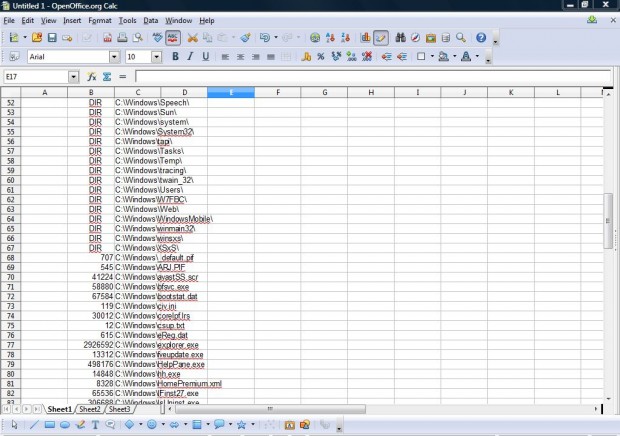Open Stars shapes dropdown on drawing toolbar
620x436 pixels.
point(253,425)
